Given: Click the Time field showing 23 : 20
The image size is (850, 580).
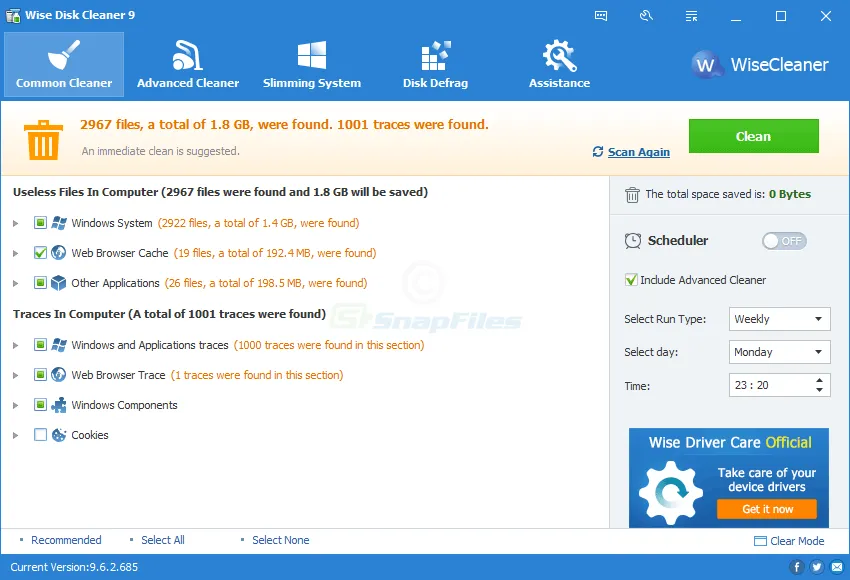Looking at the screenshot, I should coord(780,385).
